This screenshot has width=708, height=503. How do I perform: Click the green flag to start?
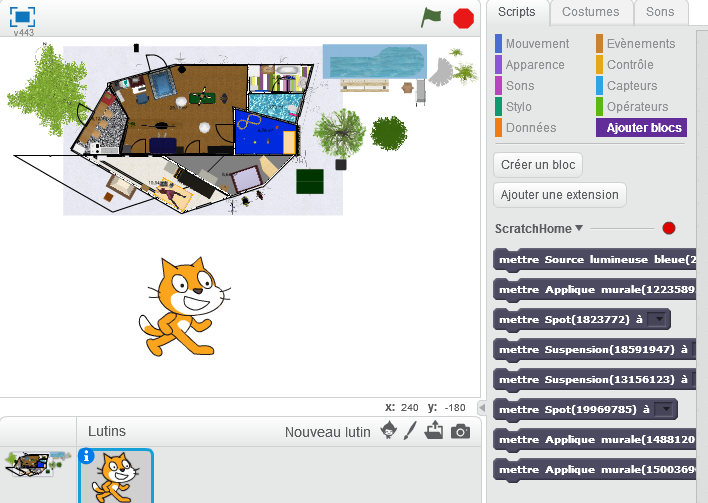(431, 17)
